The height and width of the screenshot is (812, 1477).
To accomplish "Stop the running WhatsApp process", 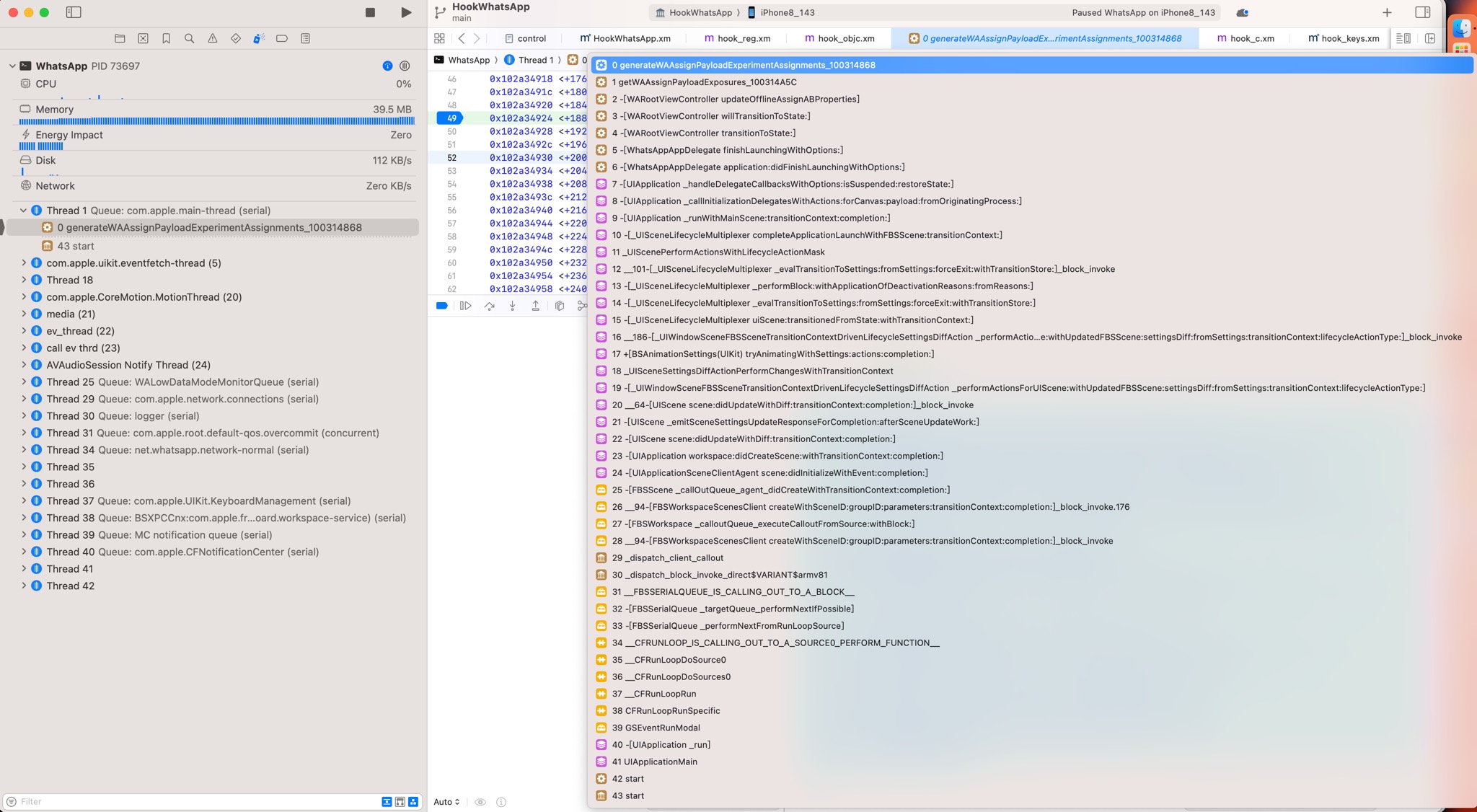I will click(370, 12).
